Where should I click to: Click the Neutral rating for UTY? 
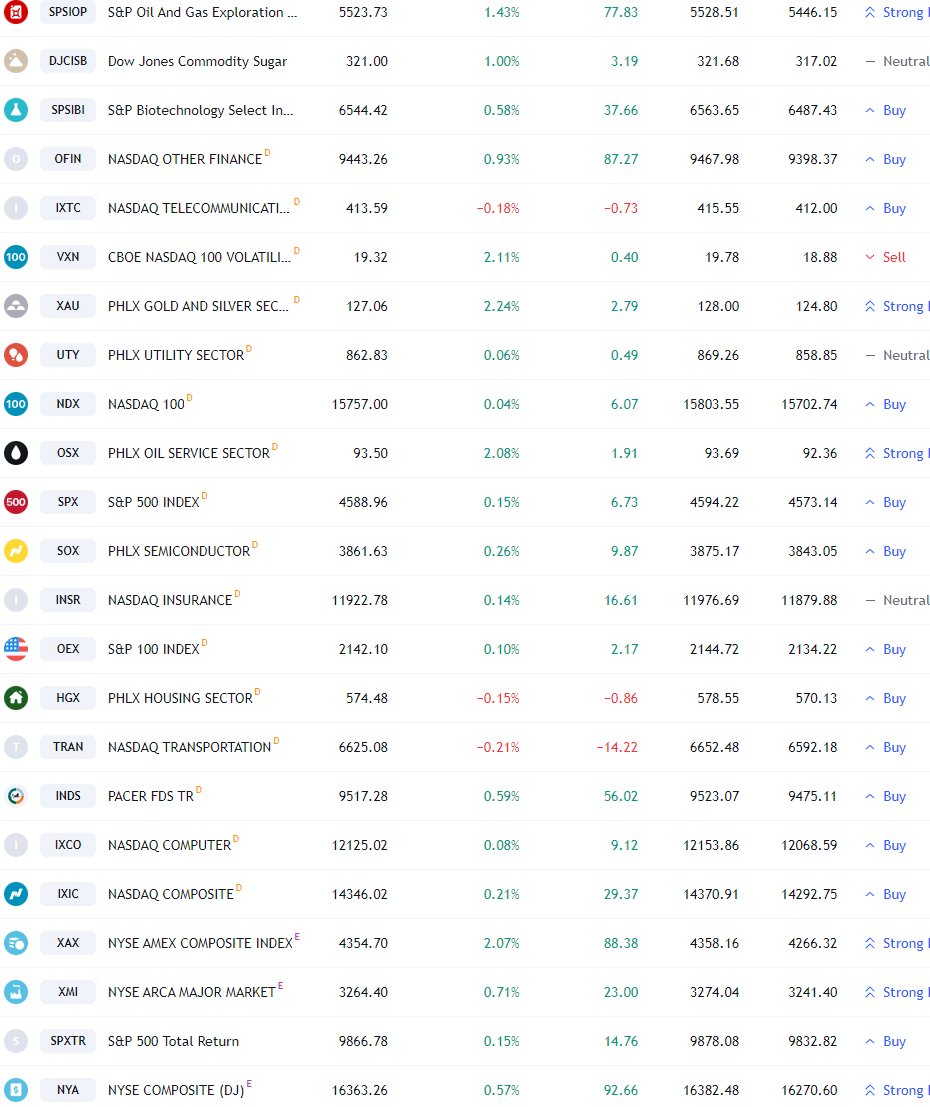point(898,355)
